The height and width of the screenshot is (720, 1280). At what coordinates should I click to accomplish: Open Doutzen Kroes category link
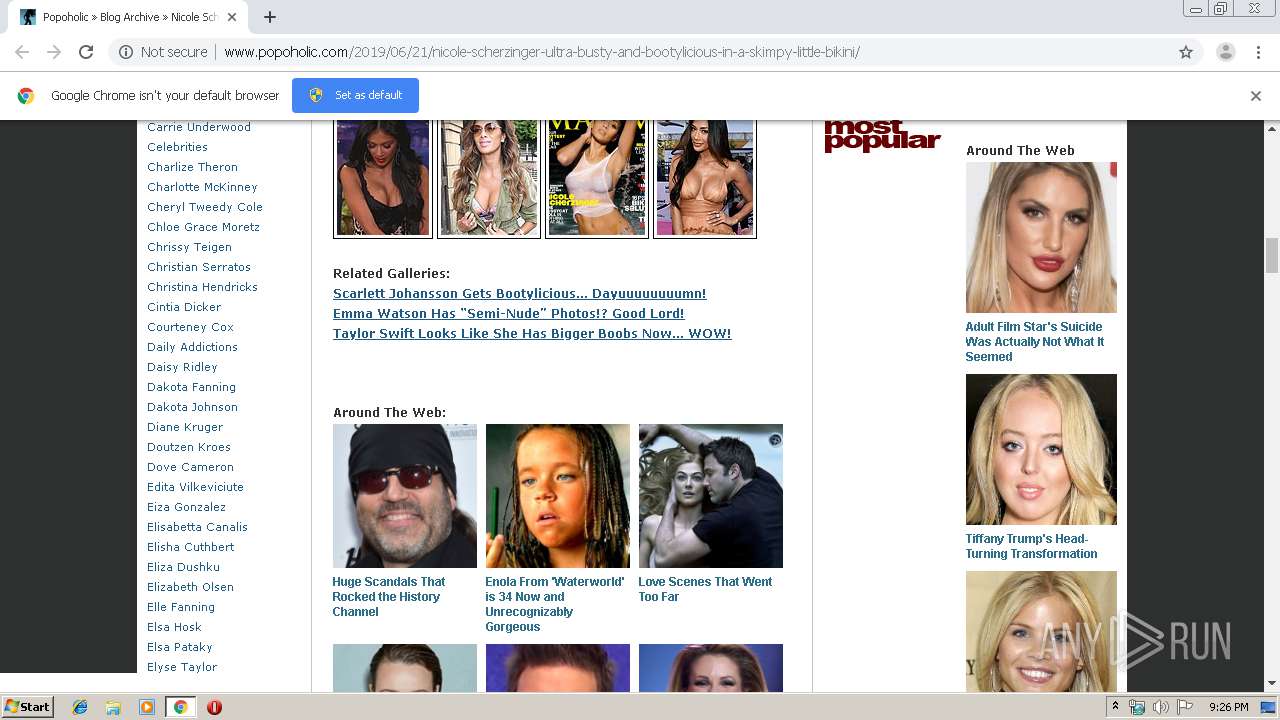pos(189,447)
